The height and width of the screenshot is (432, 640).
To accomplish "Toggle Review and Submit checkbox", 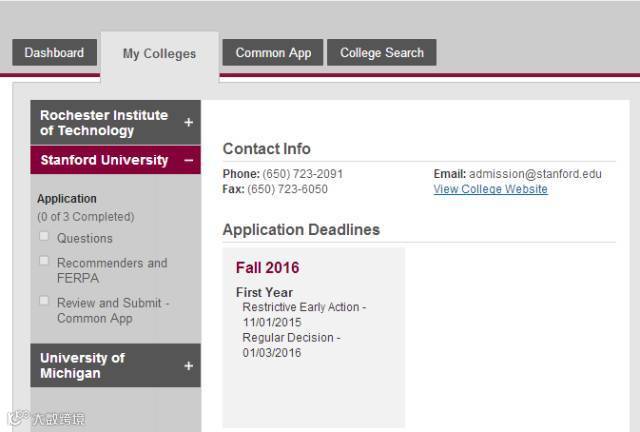I will [x=44, y=300].
